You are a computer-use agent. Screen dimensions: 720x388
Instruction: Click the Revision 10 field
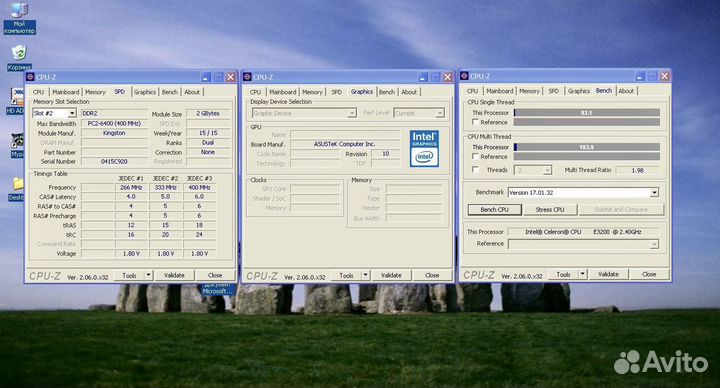point(385,154)
